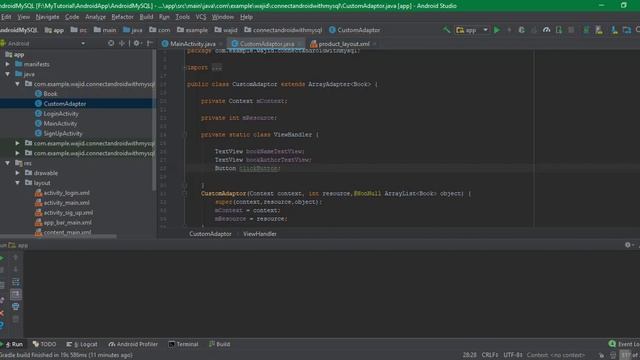640x360 pixels.
Task: Open the SDK Manager icon
Action: (x=614, y=30)
